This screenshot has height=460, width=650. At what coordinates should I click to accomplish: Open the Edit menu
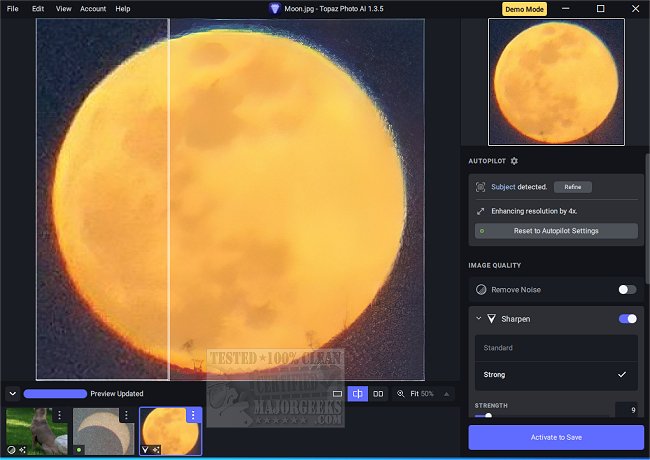pos(38,9)
